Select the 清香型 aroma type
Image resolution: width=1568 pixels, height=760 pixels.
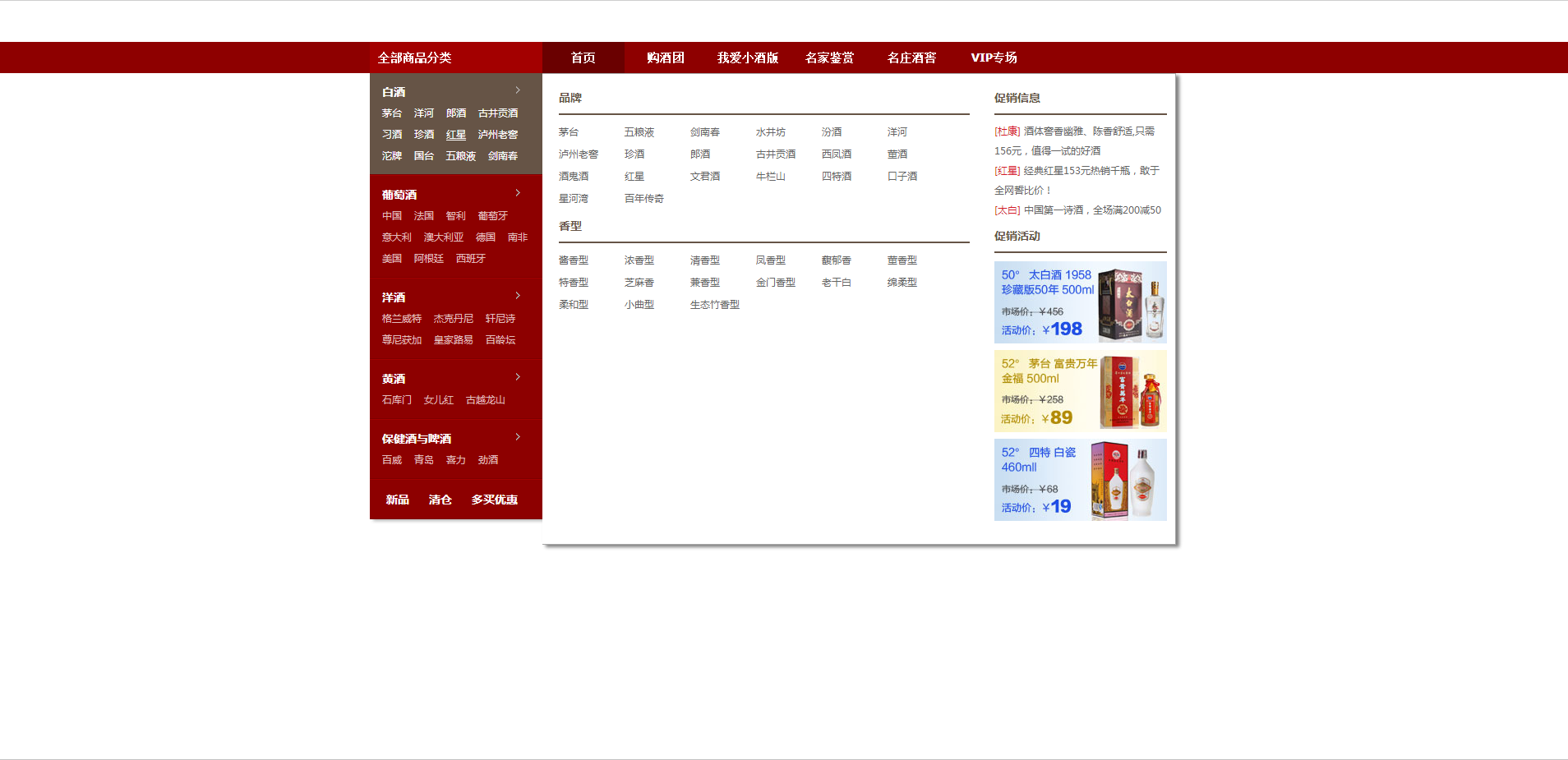(x=705, y=260)
